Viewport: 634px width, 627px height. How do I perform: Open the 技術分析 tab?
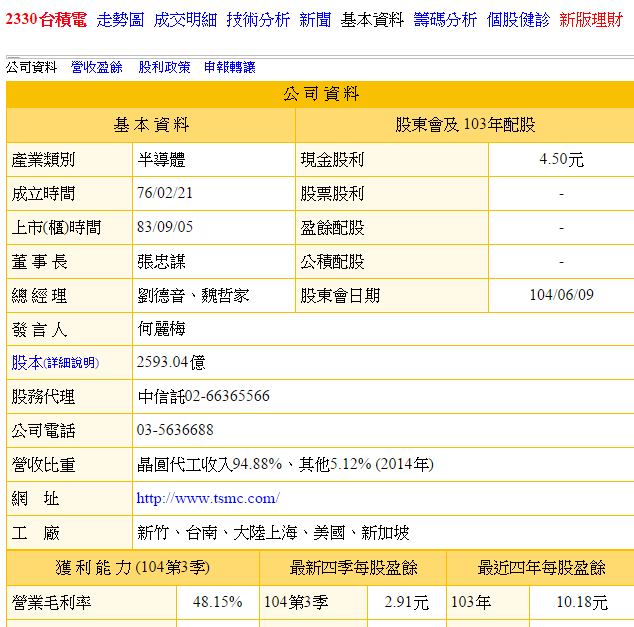tap(258, 19)
